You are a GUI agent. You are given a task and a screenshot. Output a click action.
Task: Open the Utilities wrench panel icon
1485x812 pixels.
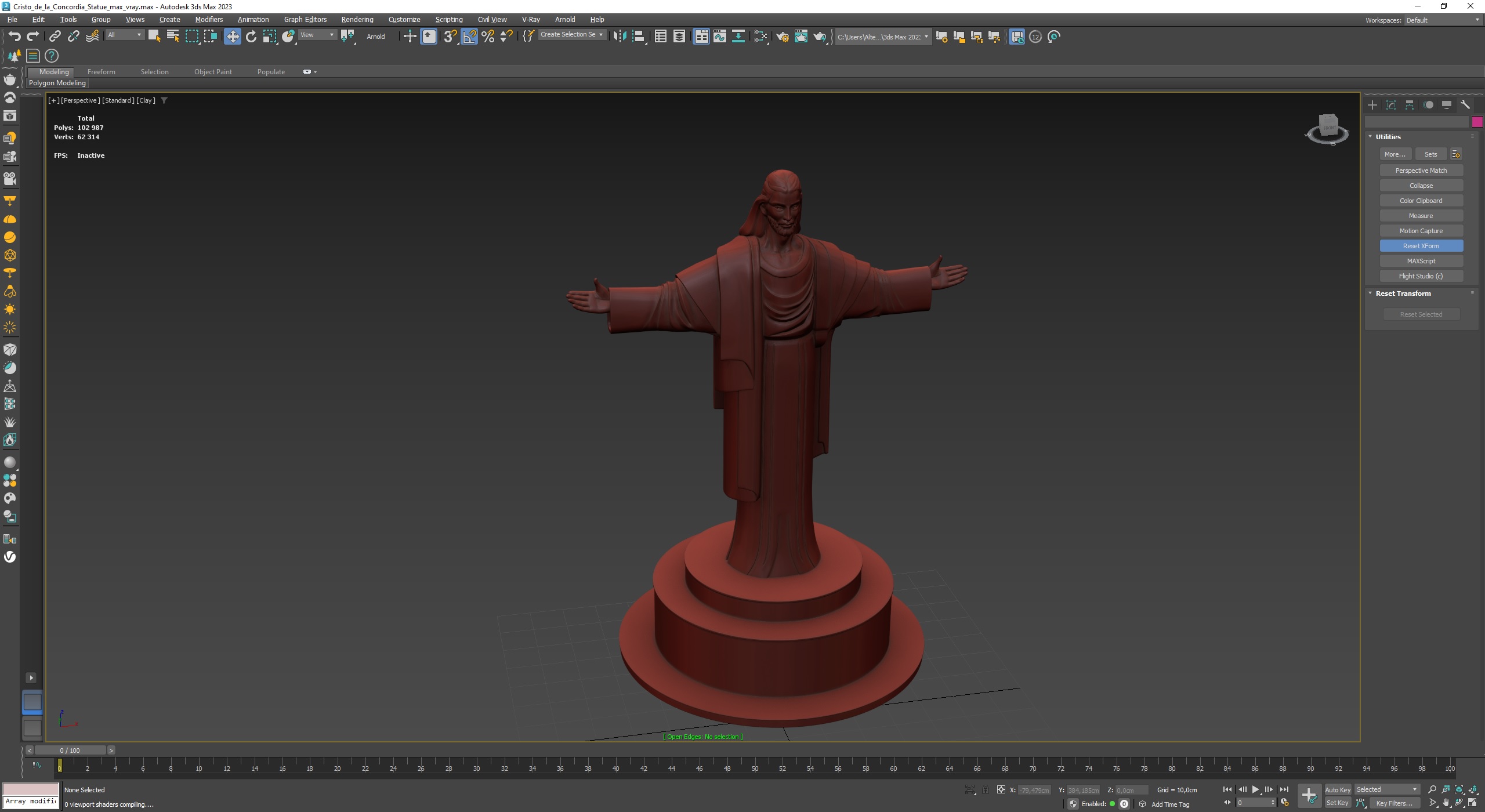pyautogui.click(x=1465, y=105)
